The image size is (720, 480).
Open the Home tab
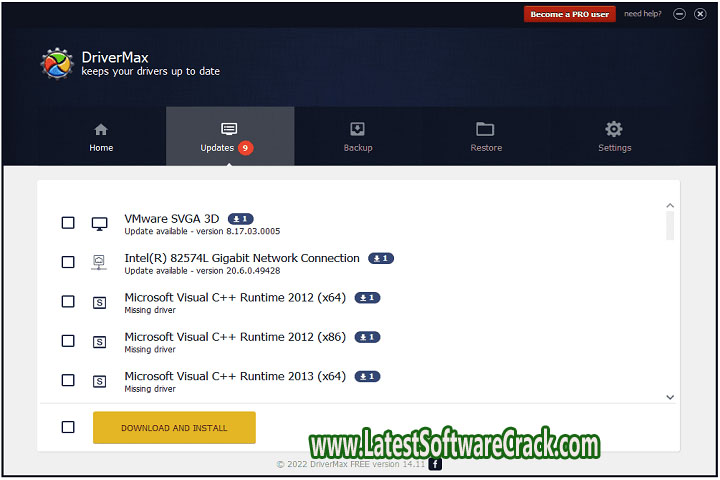pos(101,137)
